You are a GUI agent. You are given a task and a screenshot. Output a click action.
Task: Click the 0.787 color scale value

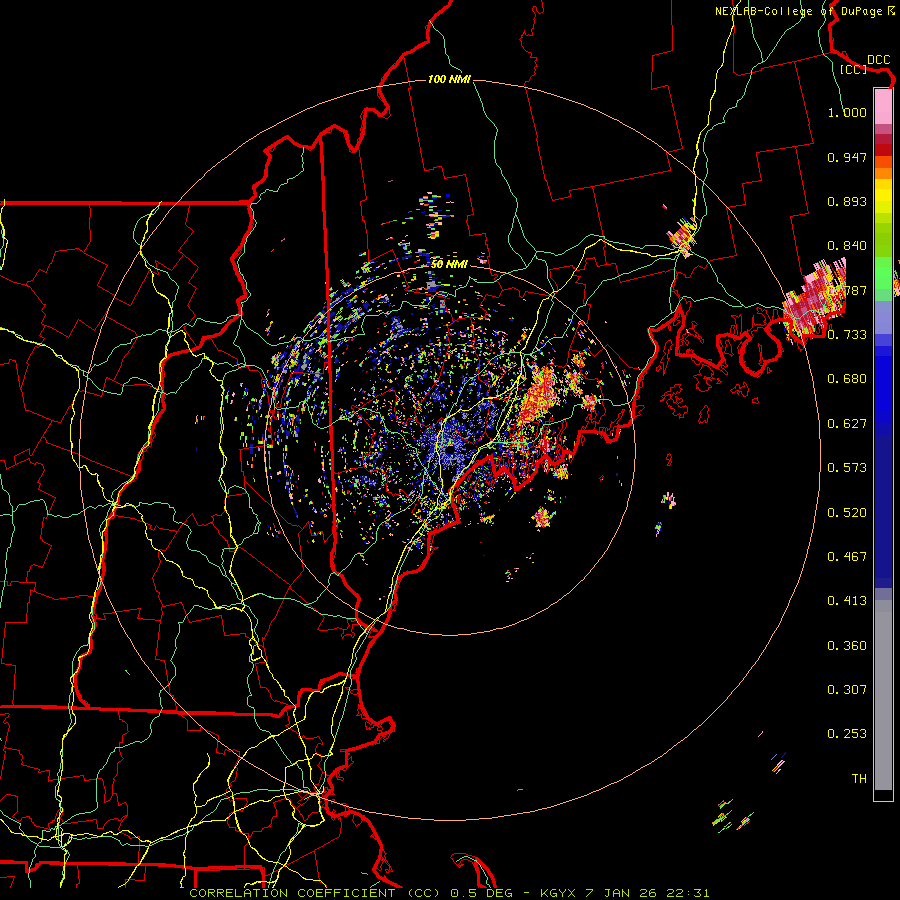click(x=847, y=290)
